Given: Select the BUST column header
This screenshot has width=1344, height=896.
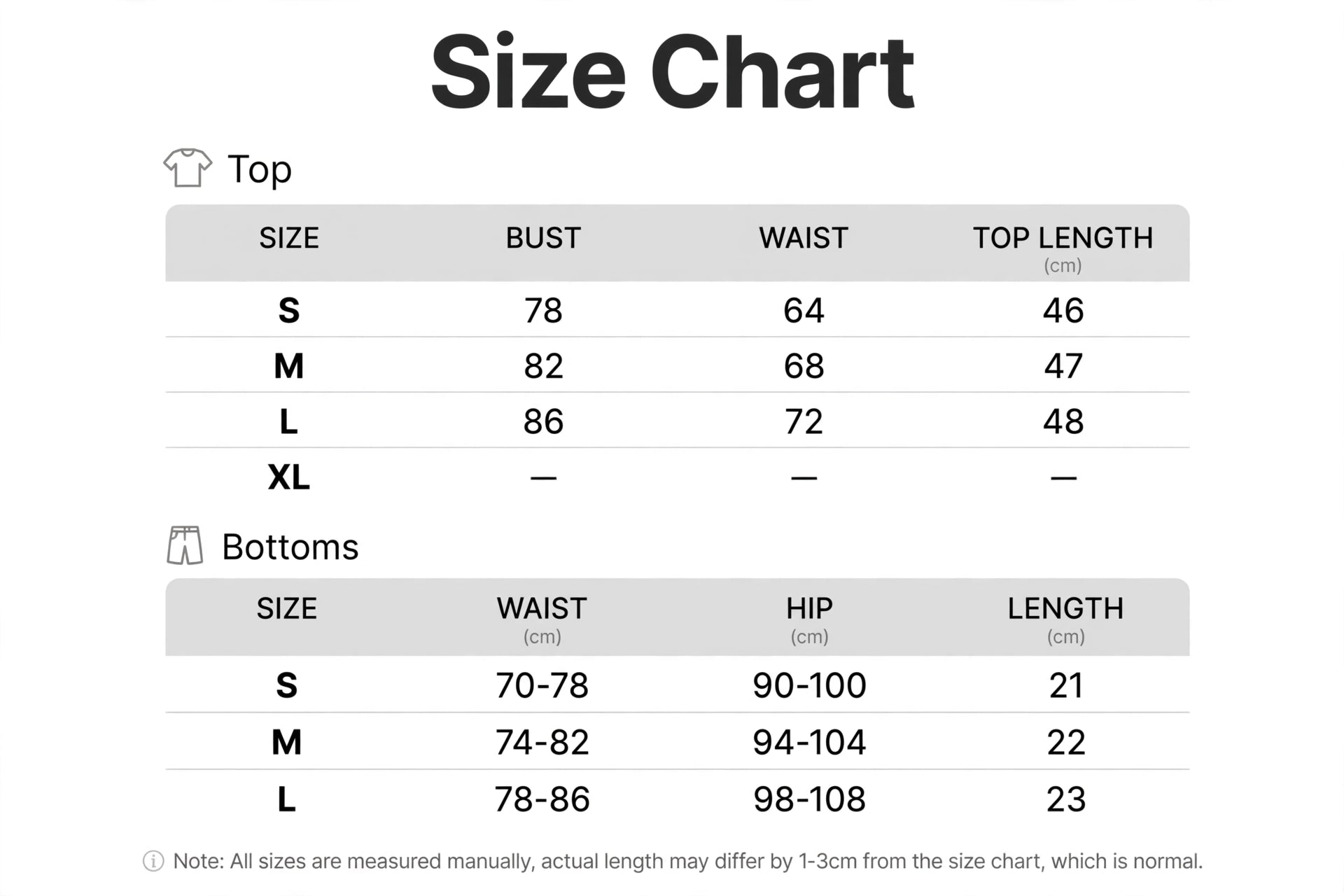Looking at the screenshot, I should [x=543, y=238].
